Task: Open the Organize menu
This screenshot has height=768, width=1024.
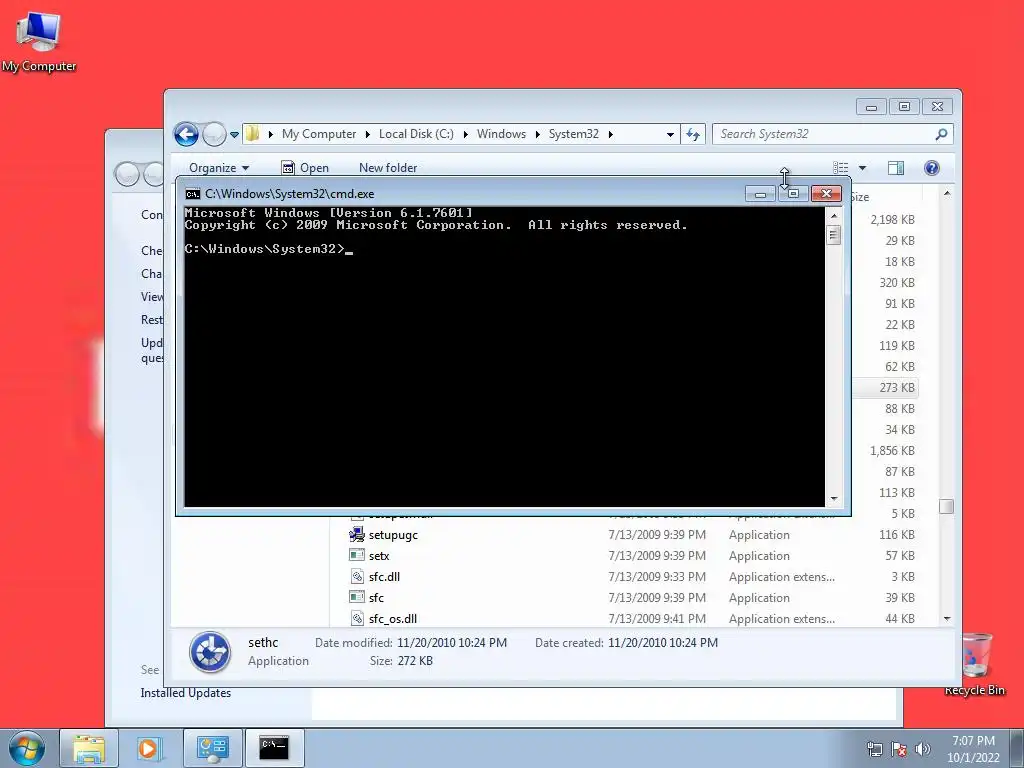Action: 219,168
